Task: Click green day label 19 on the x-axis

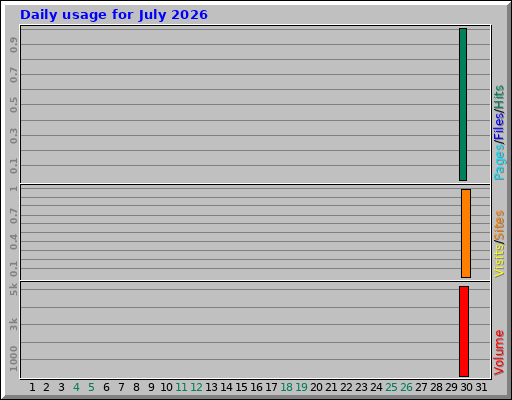Action: [301, 387]
